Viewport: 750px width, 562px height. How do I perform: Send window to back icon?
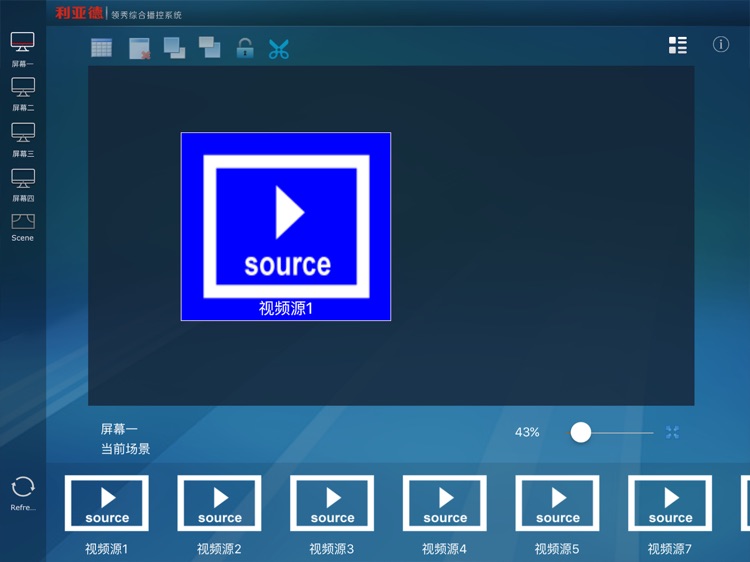(210, 47)
